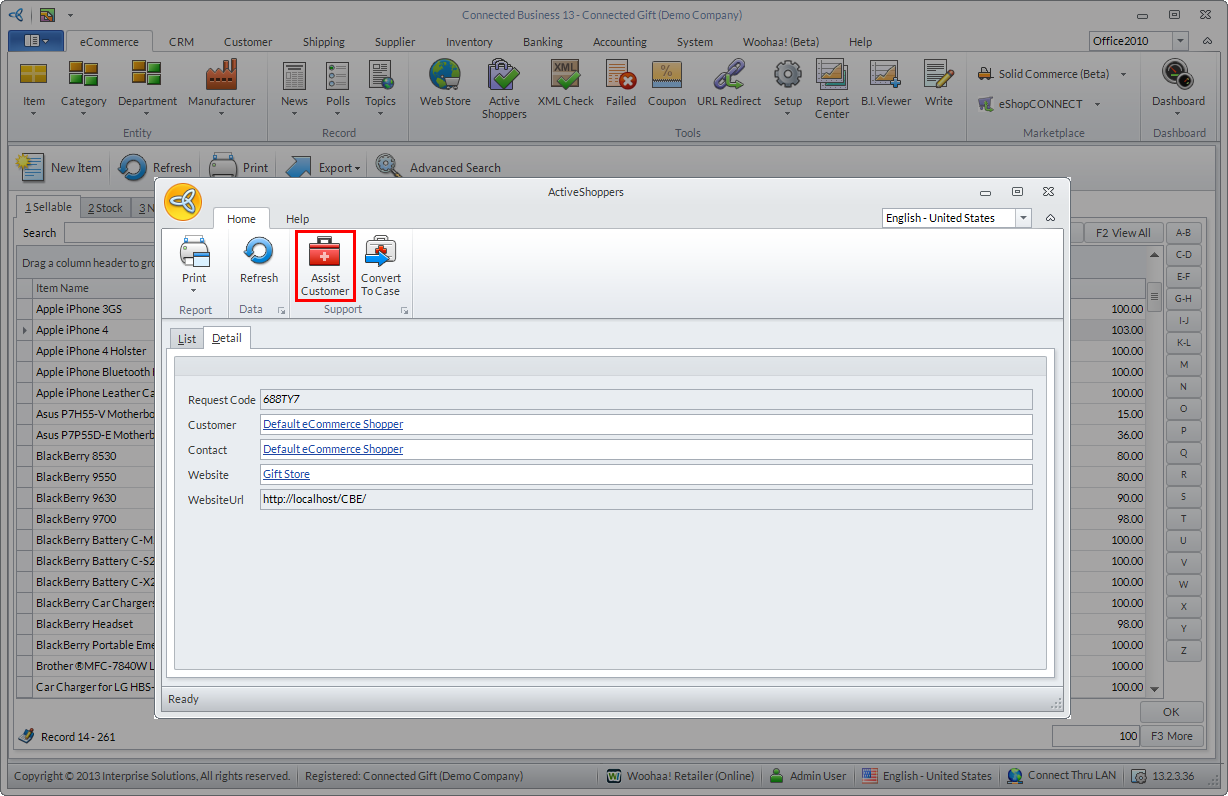
Task: Expand the English - United States language dropdown
Action: pos(1023,218)
